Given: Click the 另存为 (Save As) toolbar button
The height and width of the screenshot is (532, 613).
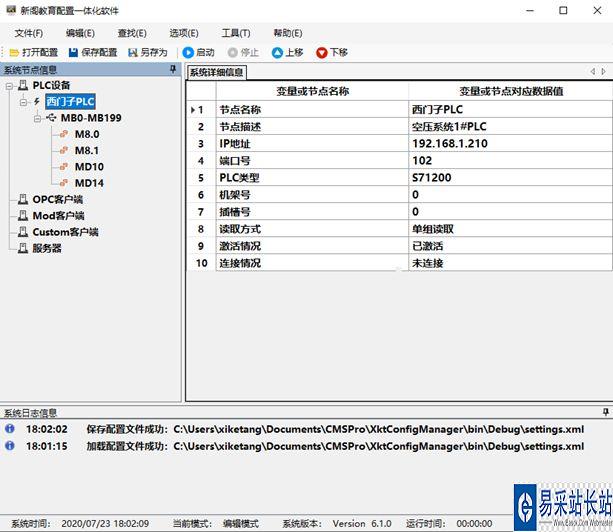Looking at the screenshot, I should 146,52.
